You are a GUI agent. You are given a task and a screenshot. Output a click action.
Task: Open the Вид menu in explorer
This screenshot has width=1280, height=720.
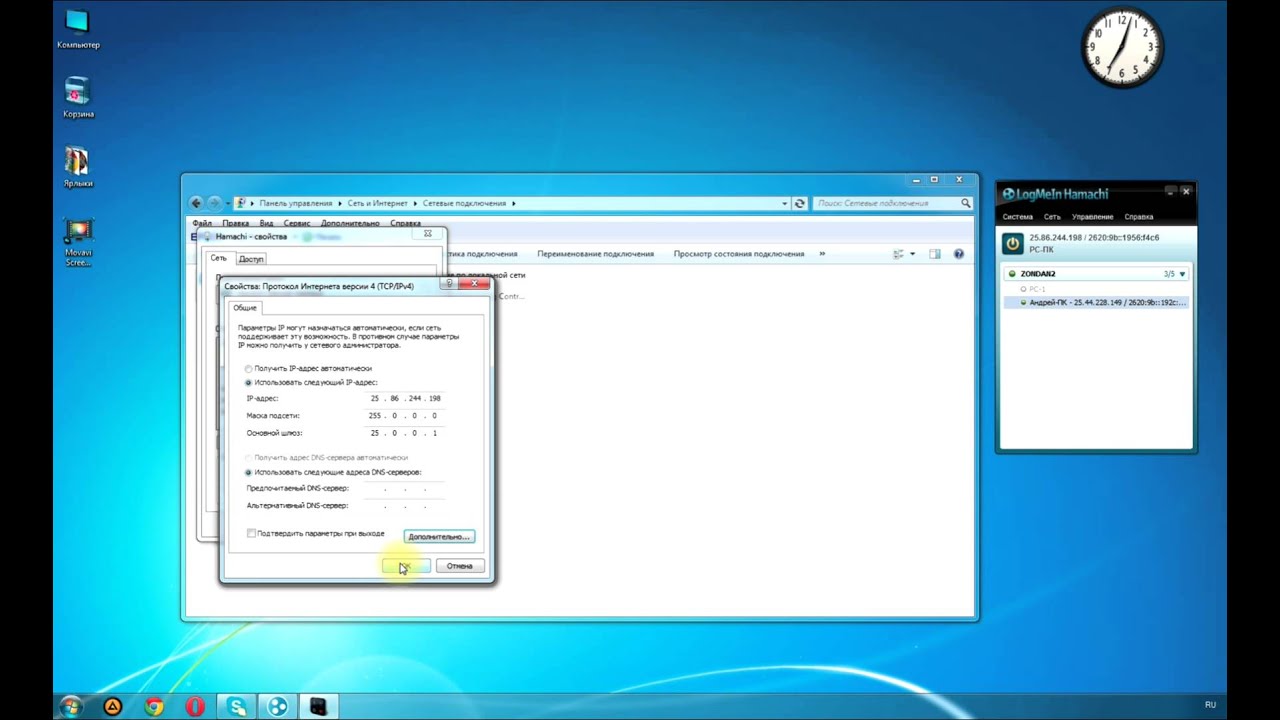click(266, 224)
